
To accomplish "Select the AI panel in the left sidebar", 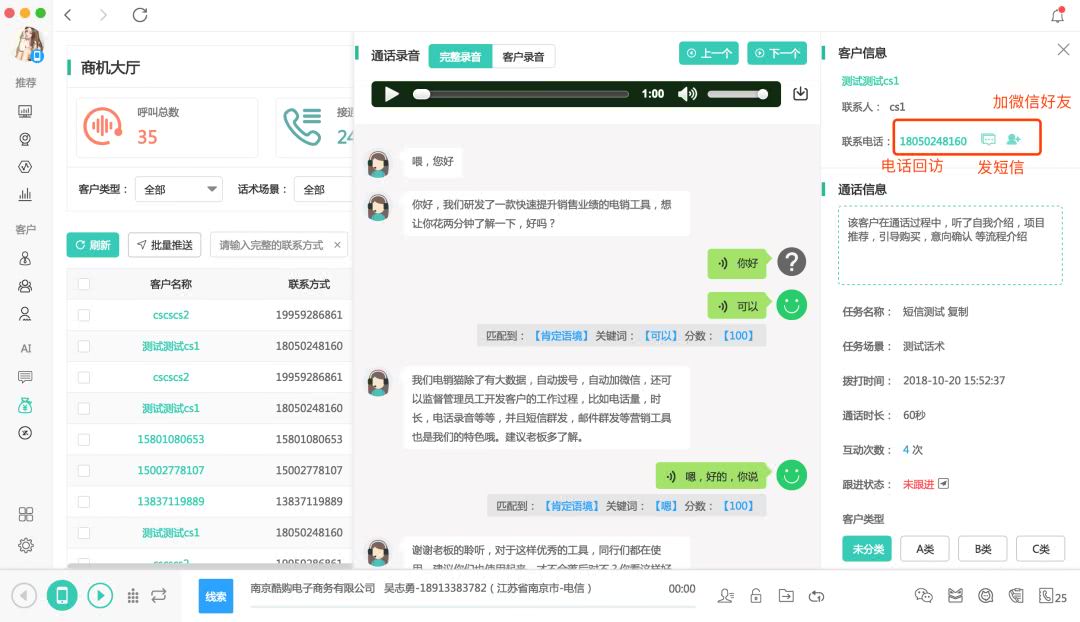I will (x=25, y=349).
